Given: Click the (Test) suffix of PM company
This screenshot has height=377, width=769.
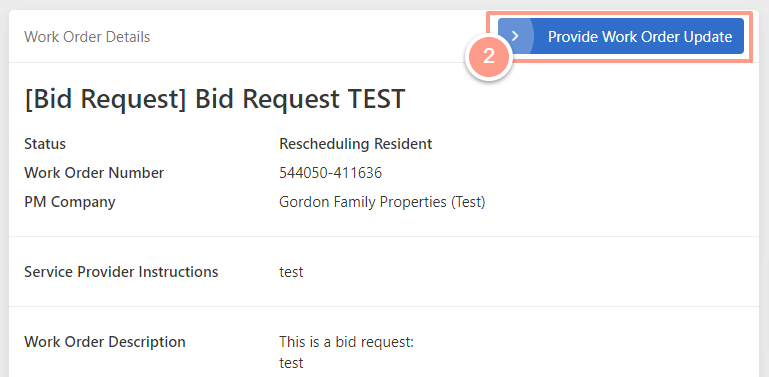Looking at the screenshot, I should pyautogui.click(x=467, y=202).
